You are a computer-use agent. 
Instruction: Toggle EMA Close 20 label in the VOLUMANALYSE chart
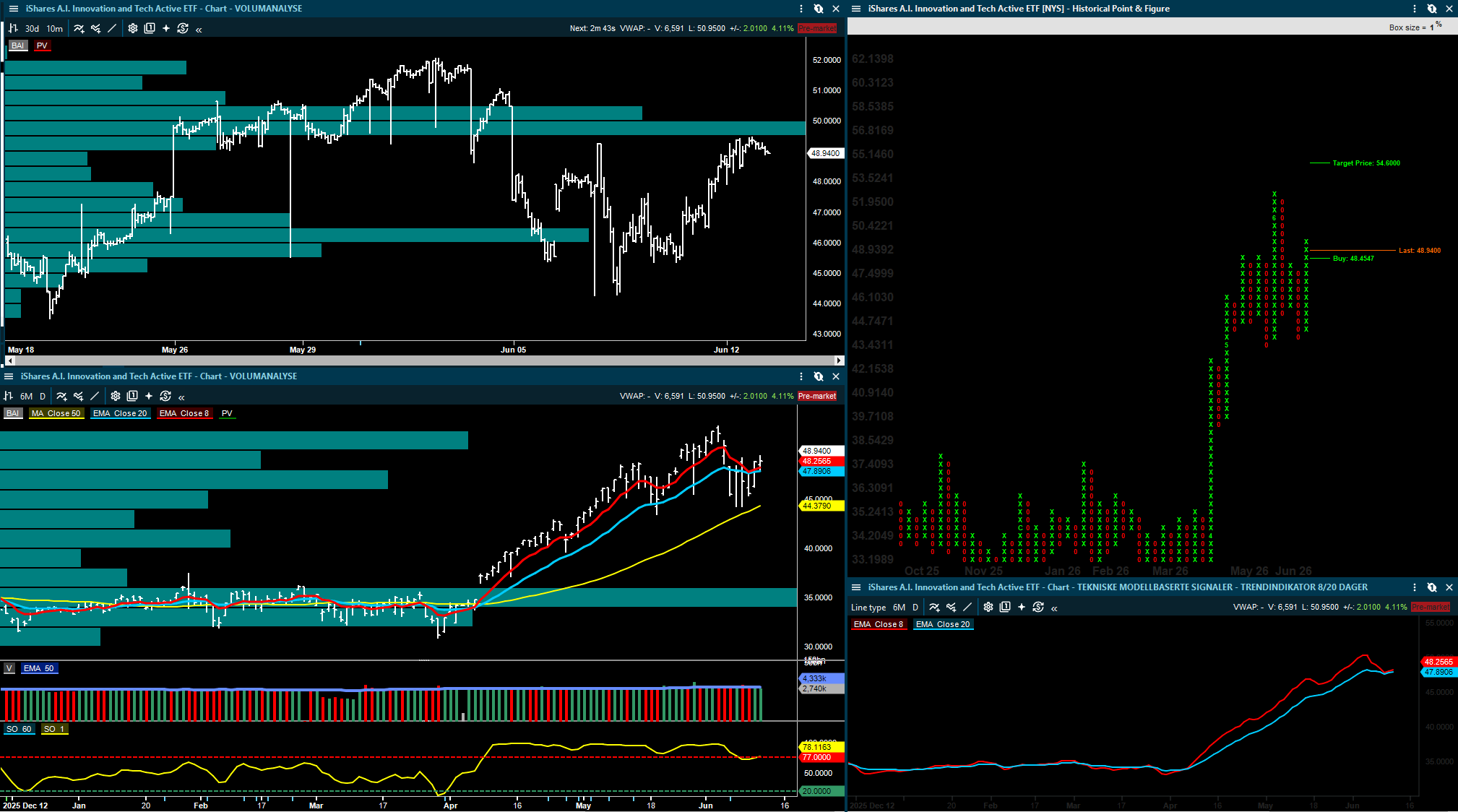point(120,413)
